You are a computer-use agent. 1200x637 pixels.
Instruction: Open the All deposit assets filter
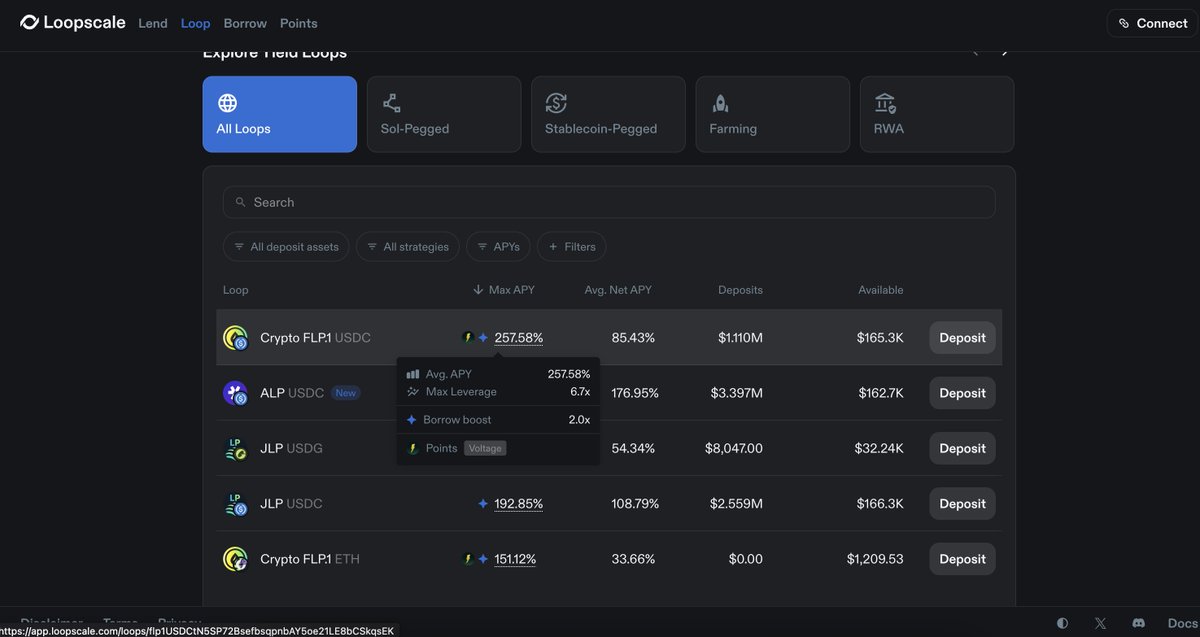tap(286, 247)
